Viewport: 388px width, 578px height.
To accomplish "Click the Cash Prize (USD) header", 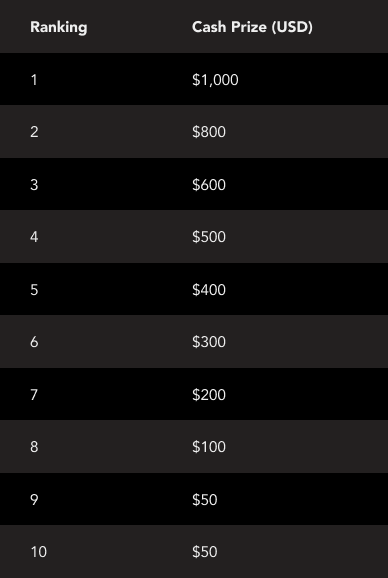I will [252, 27].
